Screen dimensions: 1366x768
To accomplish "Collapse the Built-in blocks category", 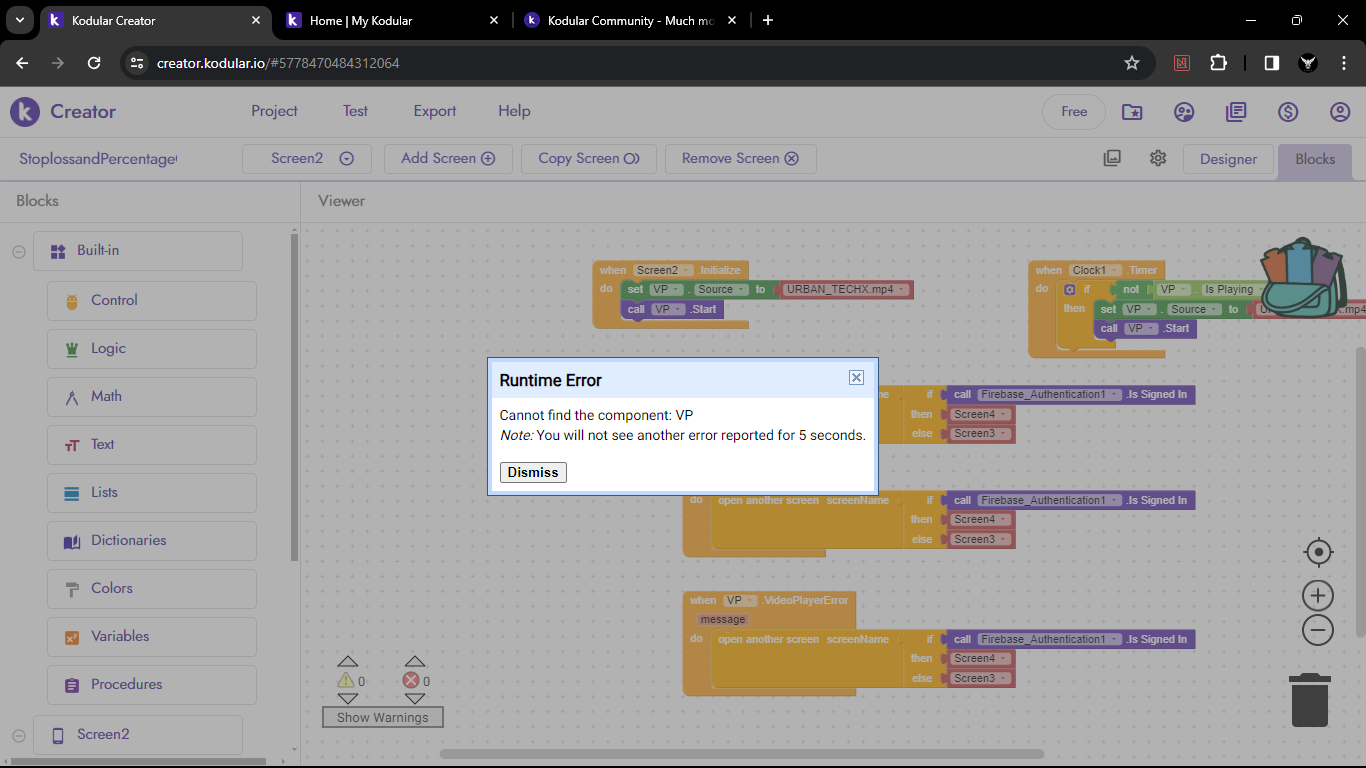I will pyautogui.click(x=19, y=252).
